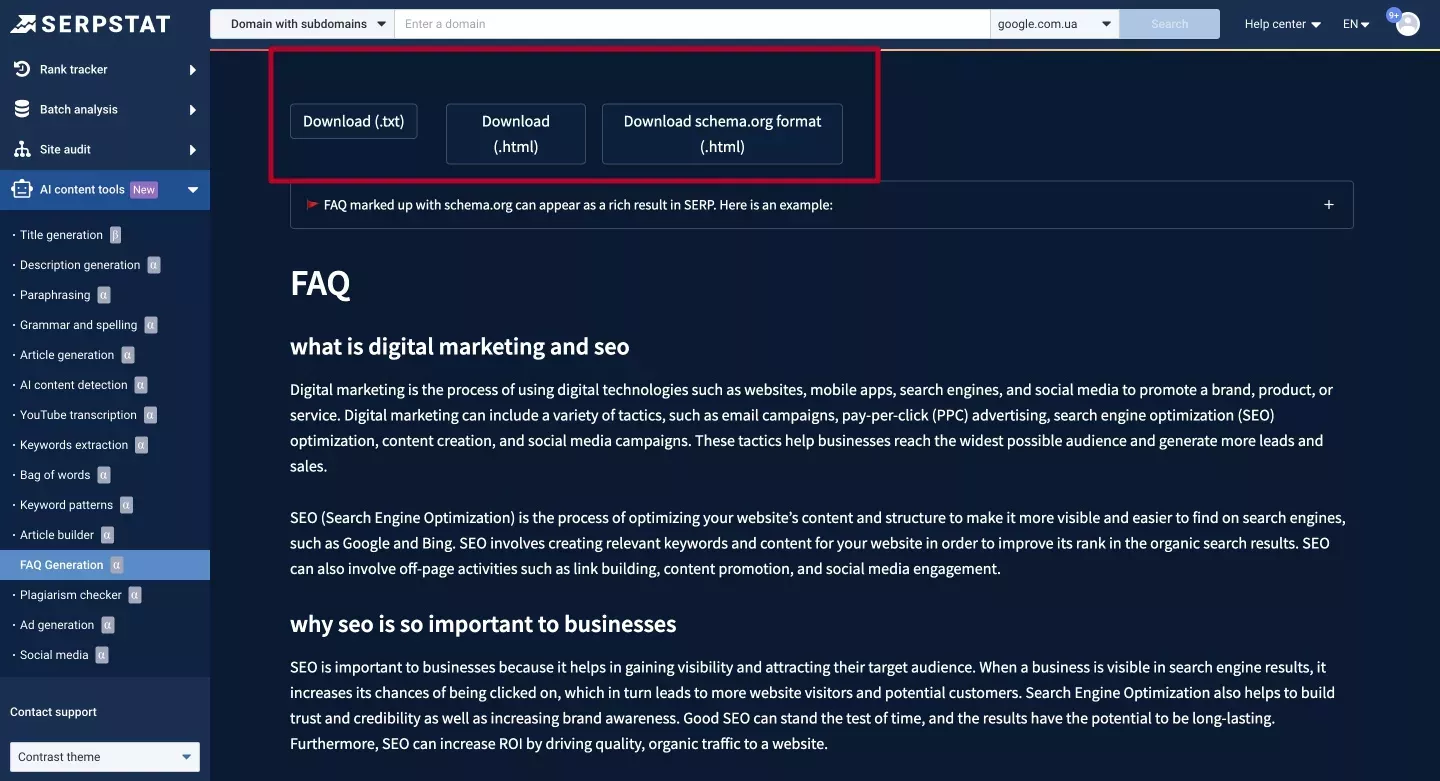
Task: Click Download schema.org format (.html) button
Action: coord(722,134)
